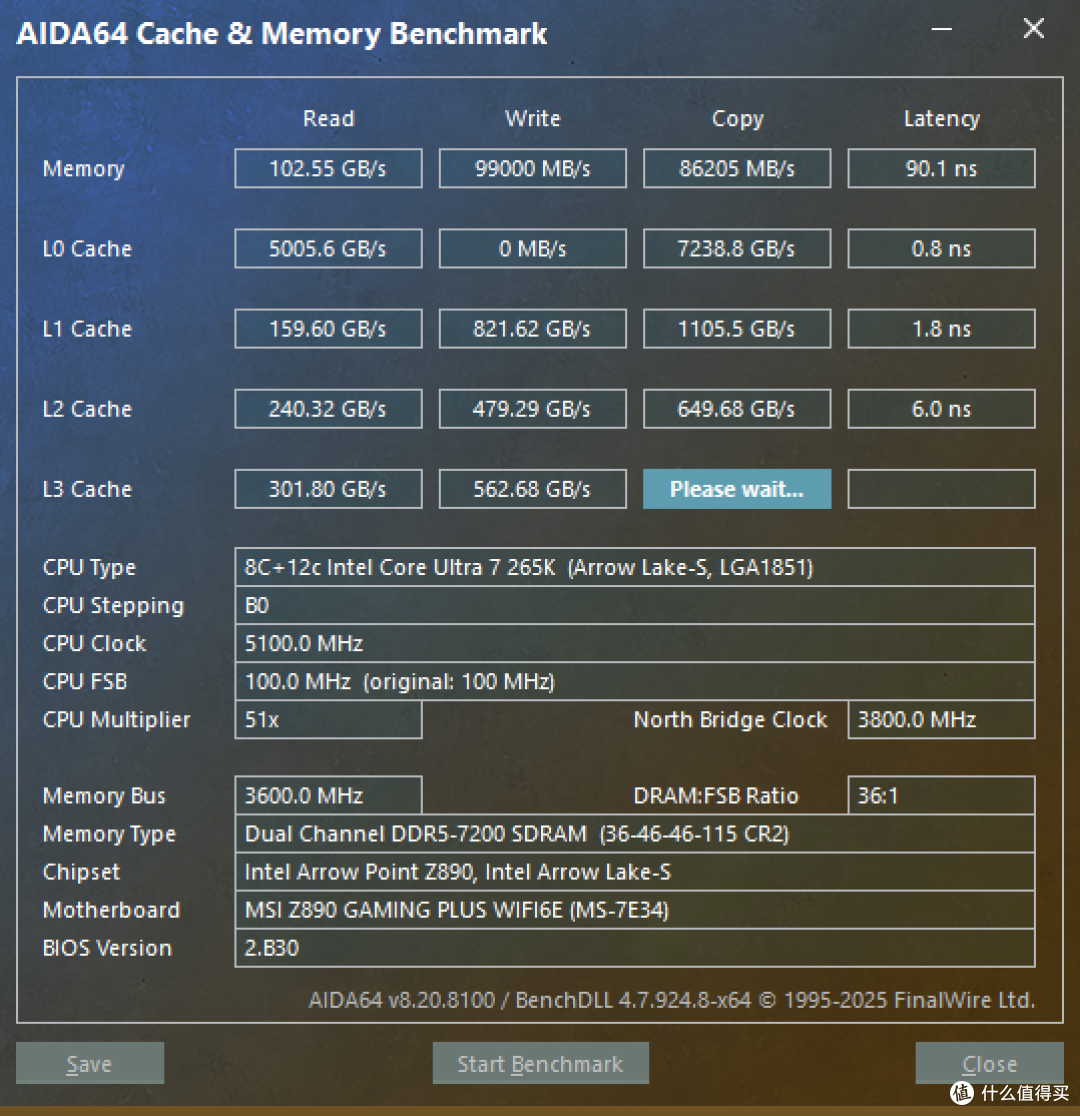The image size is (1080, 1116).
Task: Click the empty L3 Cache Latency box
Action: [941, 489]
